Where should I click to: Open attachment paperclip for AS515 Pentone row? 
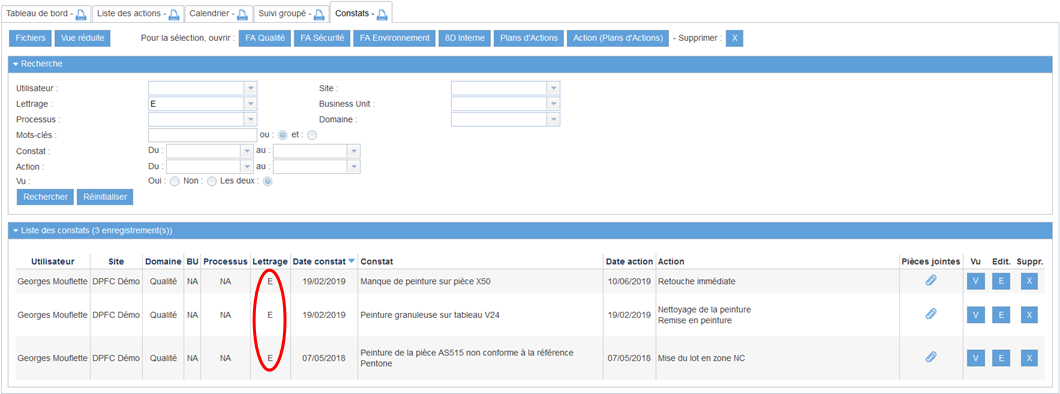pos(931,358)
